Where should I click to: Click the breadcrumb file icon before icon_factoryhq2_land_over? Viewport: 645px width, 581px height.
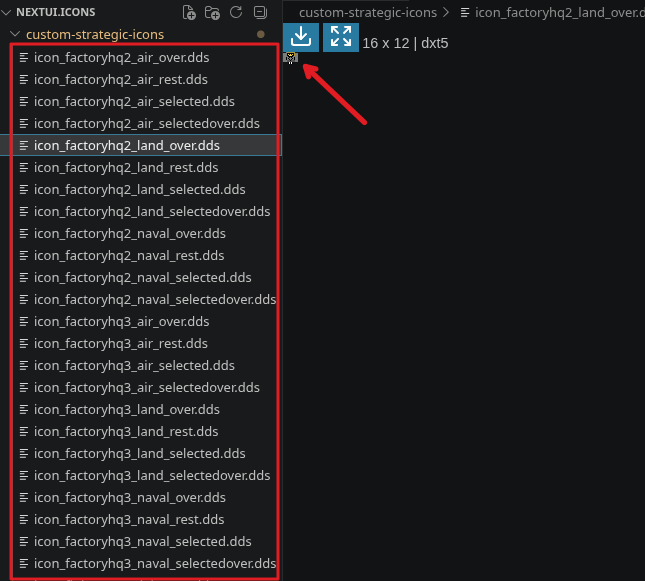[465, 13]
